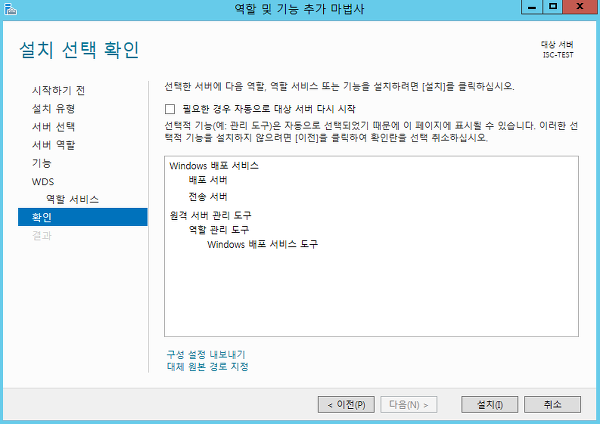This screenshot has width=600, height=424.
Task: Click 대체 원본 경로 지정 link
Action: (x=208, y=367)
